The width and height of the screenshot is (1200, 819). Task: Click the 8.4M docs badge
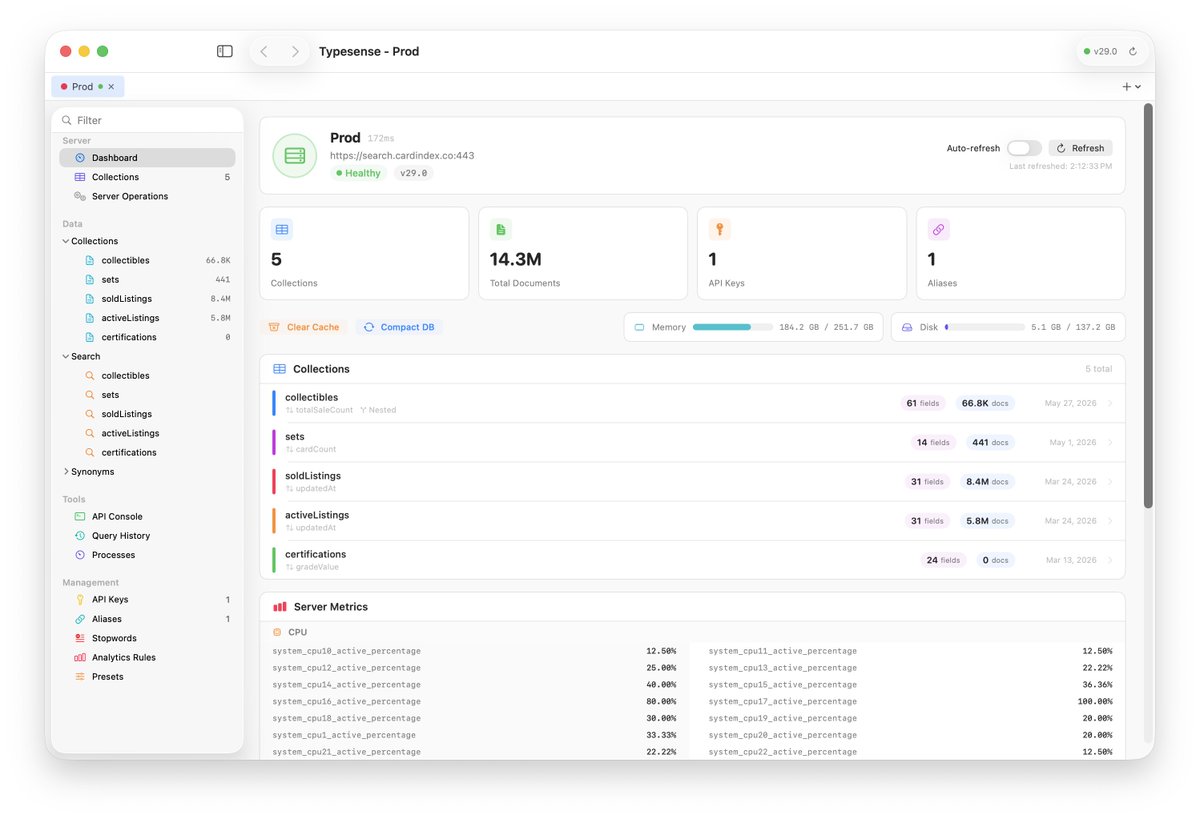(x=989, y=482)
